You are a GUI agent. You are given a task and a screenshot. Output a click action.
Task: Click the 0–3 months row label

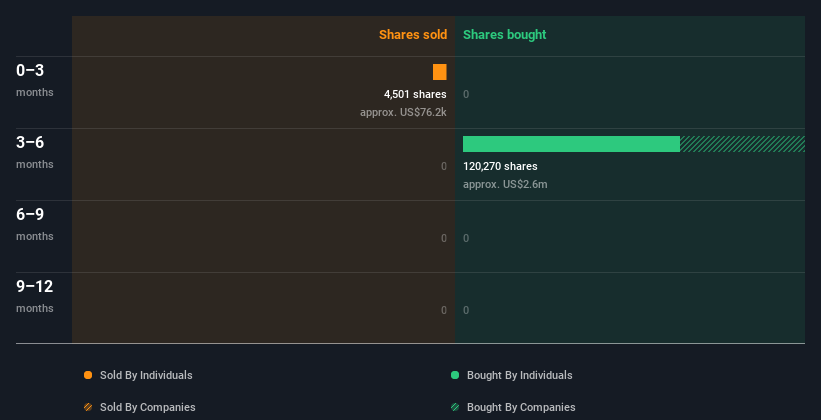click(35, 80)
